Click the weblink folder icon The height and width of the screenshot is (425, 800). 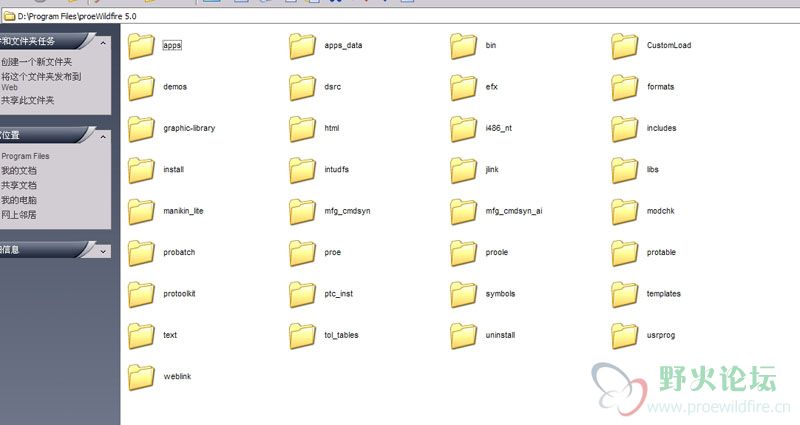click(141, 377)
